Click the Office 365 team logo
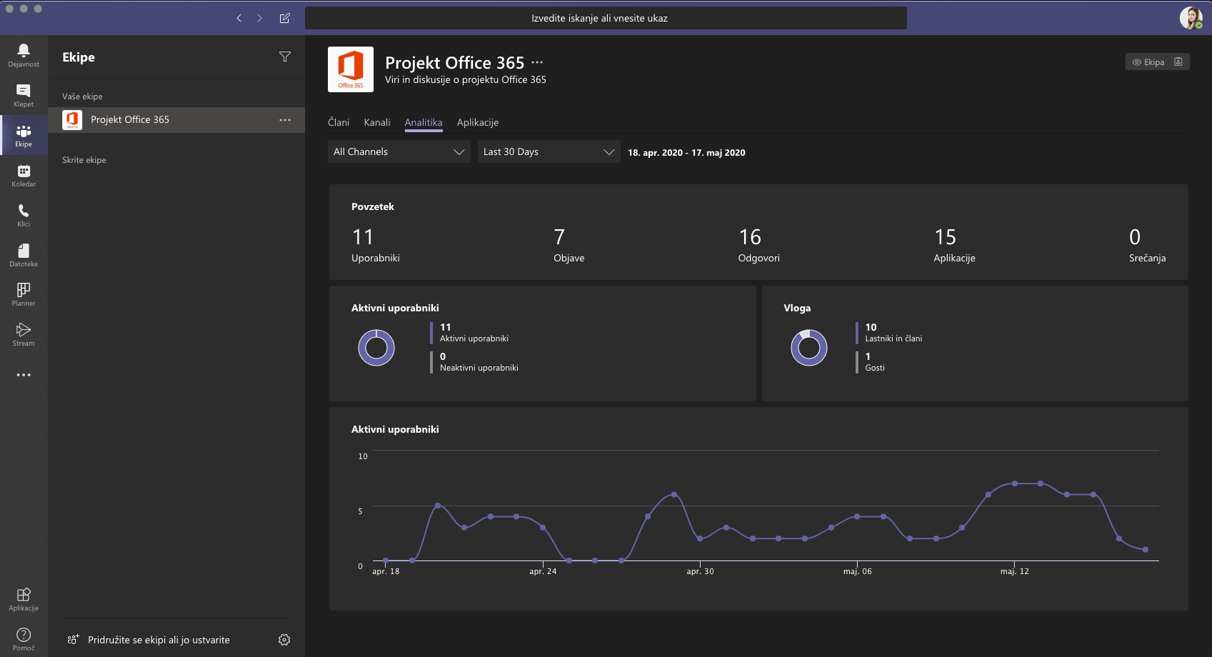The width and height of the screenshot is (1212, 657). coord(351,69)
